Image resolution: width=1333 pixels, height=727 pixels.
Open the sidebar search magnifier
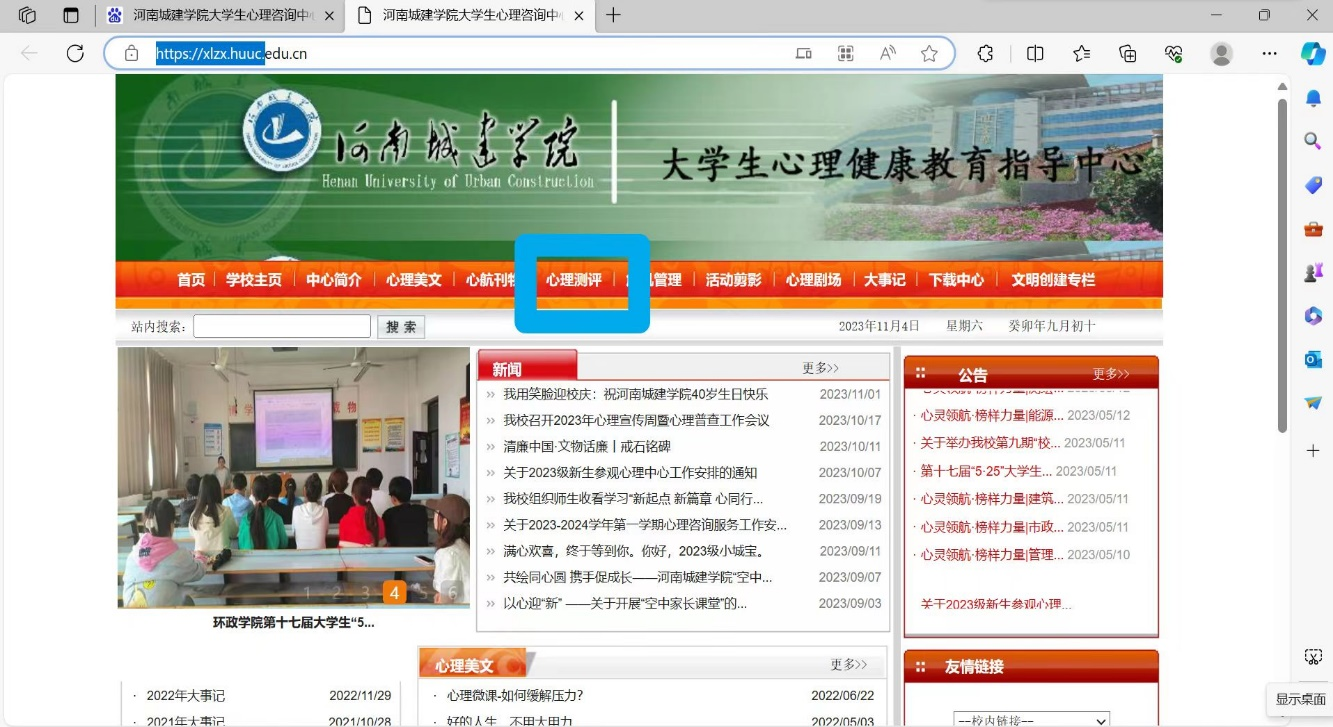[x=1313, y=142]
